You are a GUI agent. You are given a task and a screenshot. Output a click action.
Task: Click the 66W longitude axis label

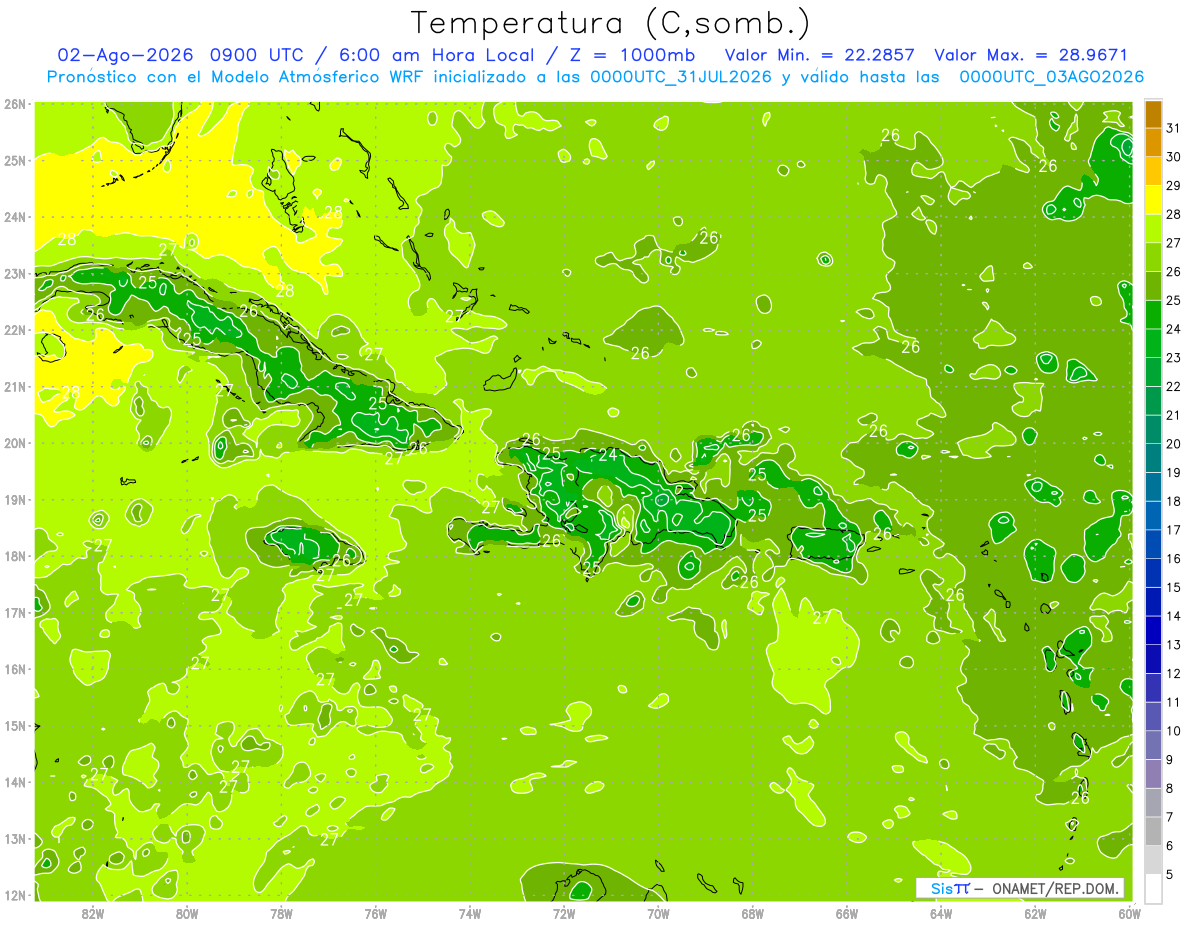(x=847, y=913)
